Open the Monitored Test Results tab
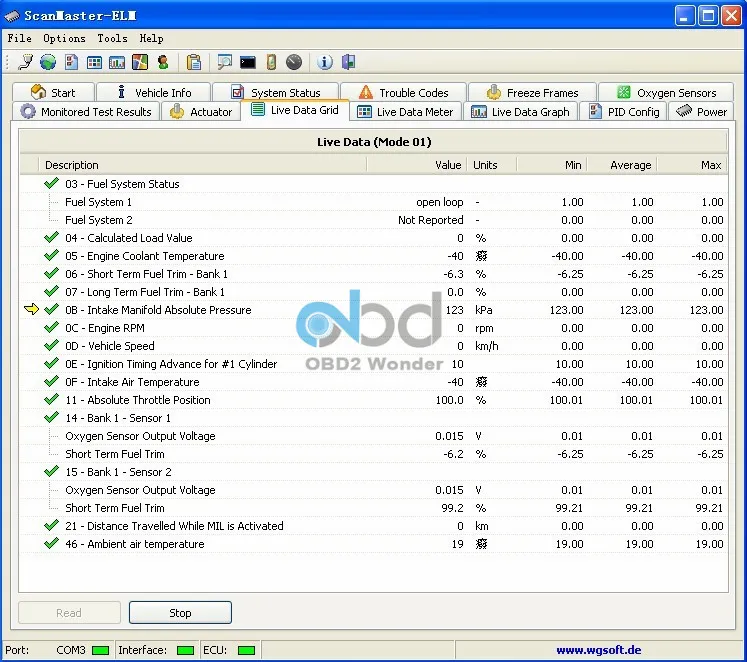The width and height of the screenshot is (747, 662). pyautogui.click(x=86, y=111)
